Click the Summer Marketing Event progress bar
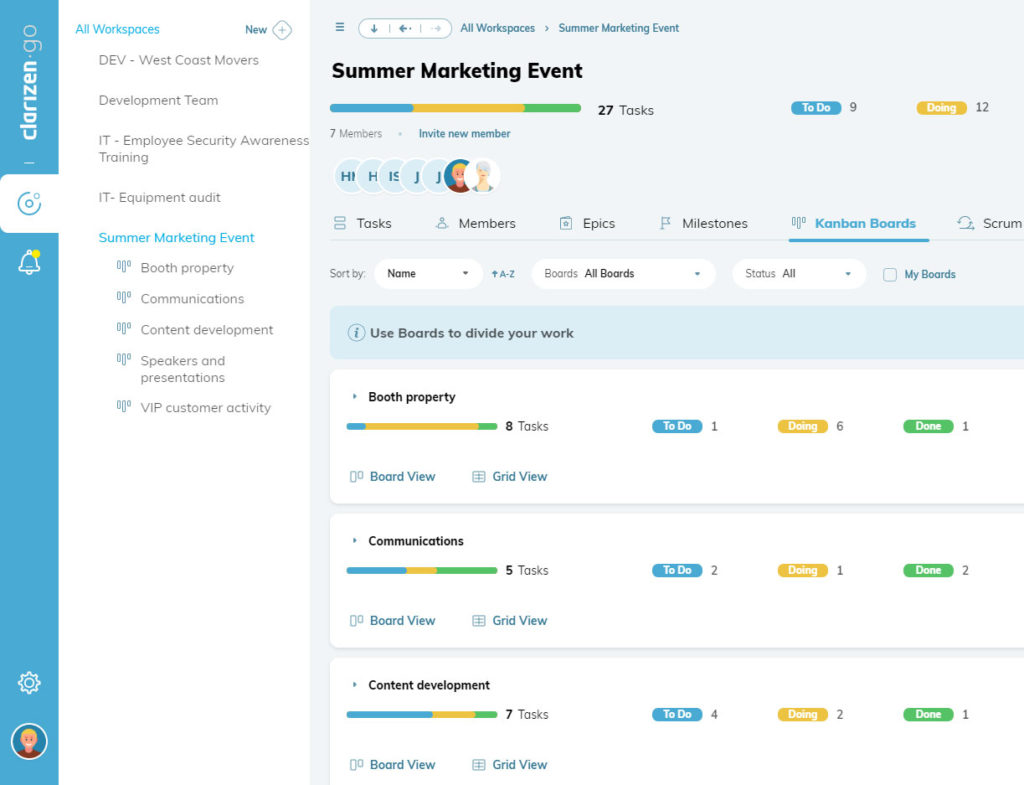 tap(455, 106)
